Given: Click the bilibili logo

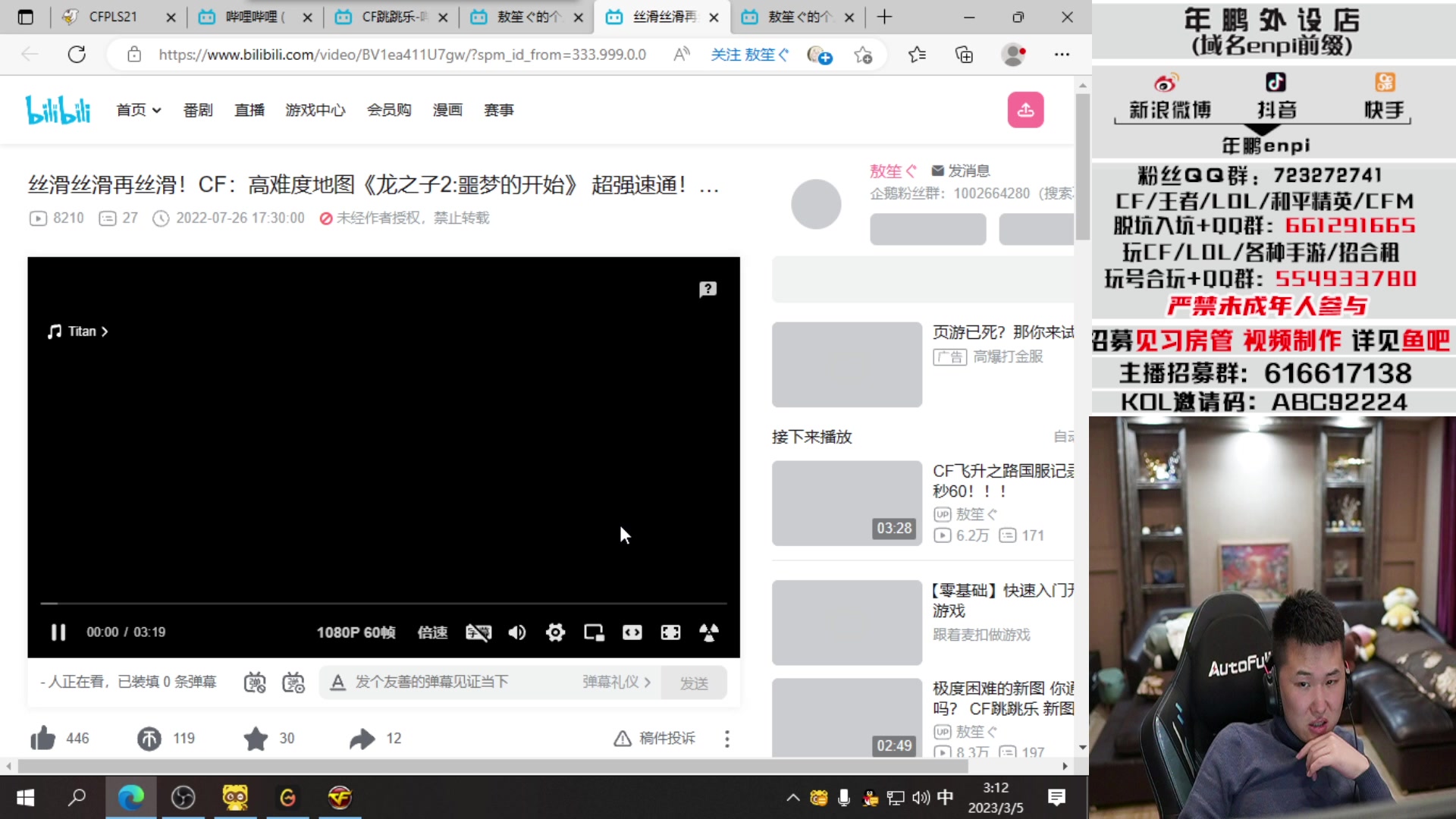Looking at the screenshot, I should tap(58, 110).
